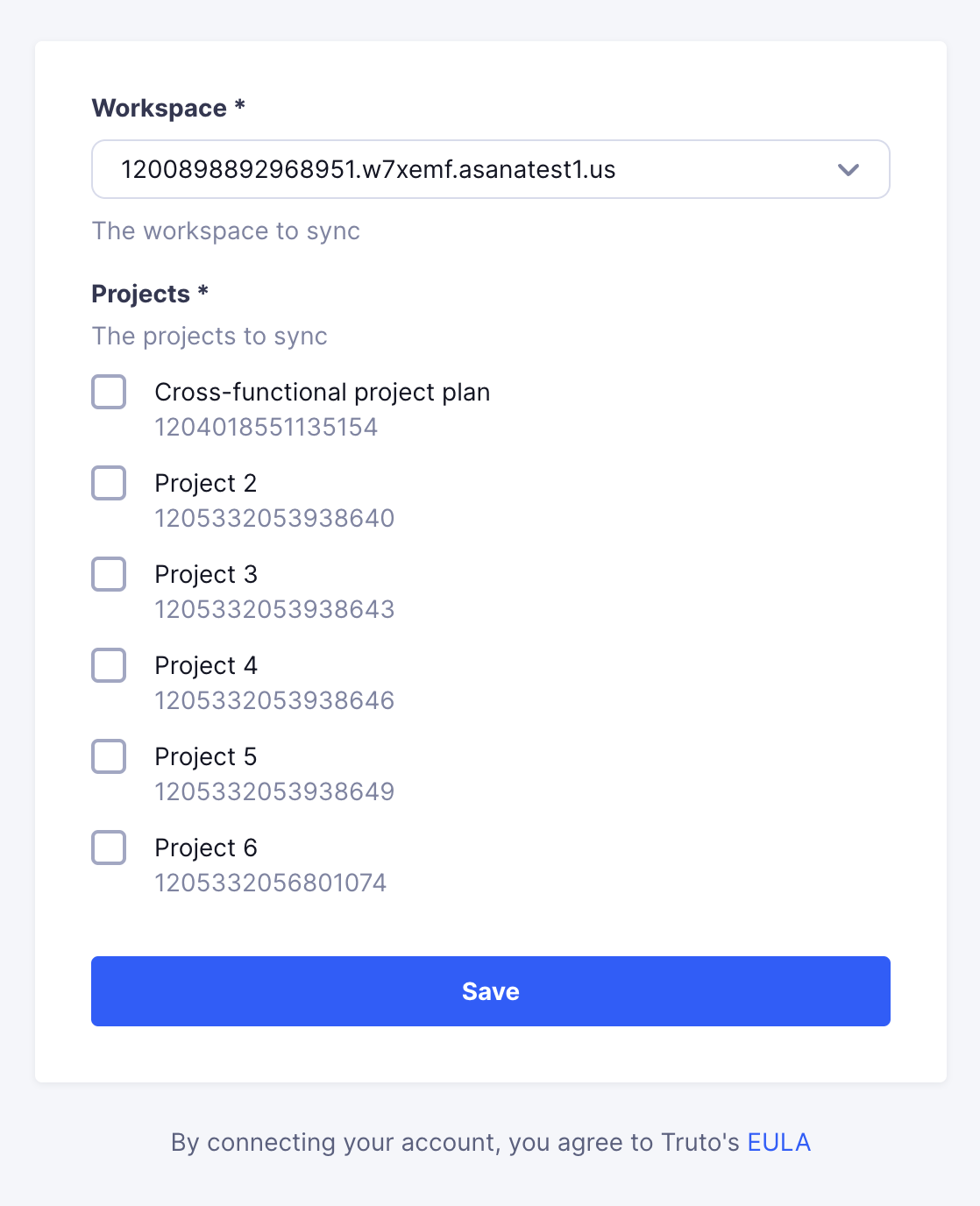Click the 'Cross-functional project plan' label text
980x1206 pixels.
pos(323,392)
